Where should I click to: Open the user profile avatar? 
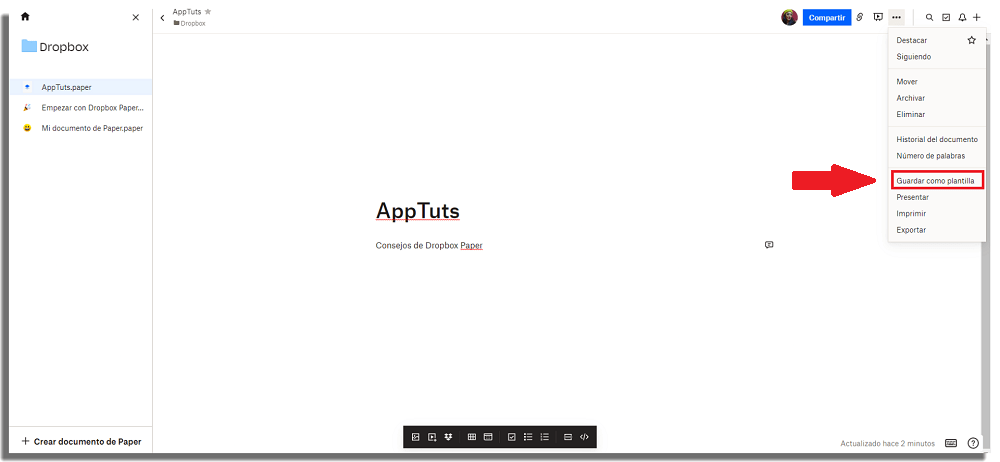[789, 17]
